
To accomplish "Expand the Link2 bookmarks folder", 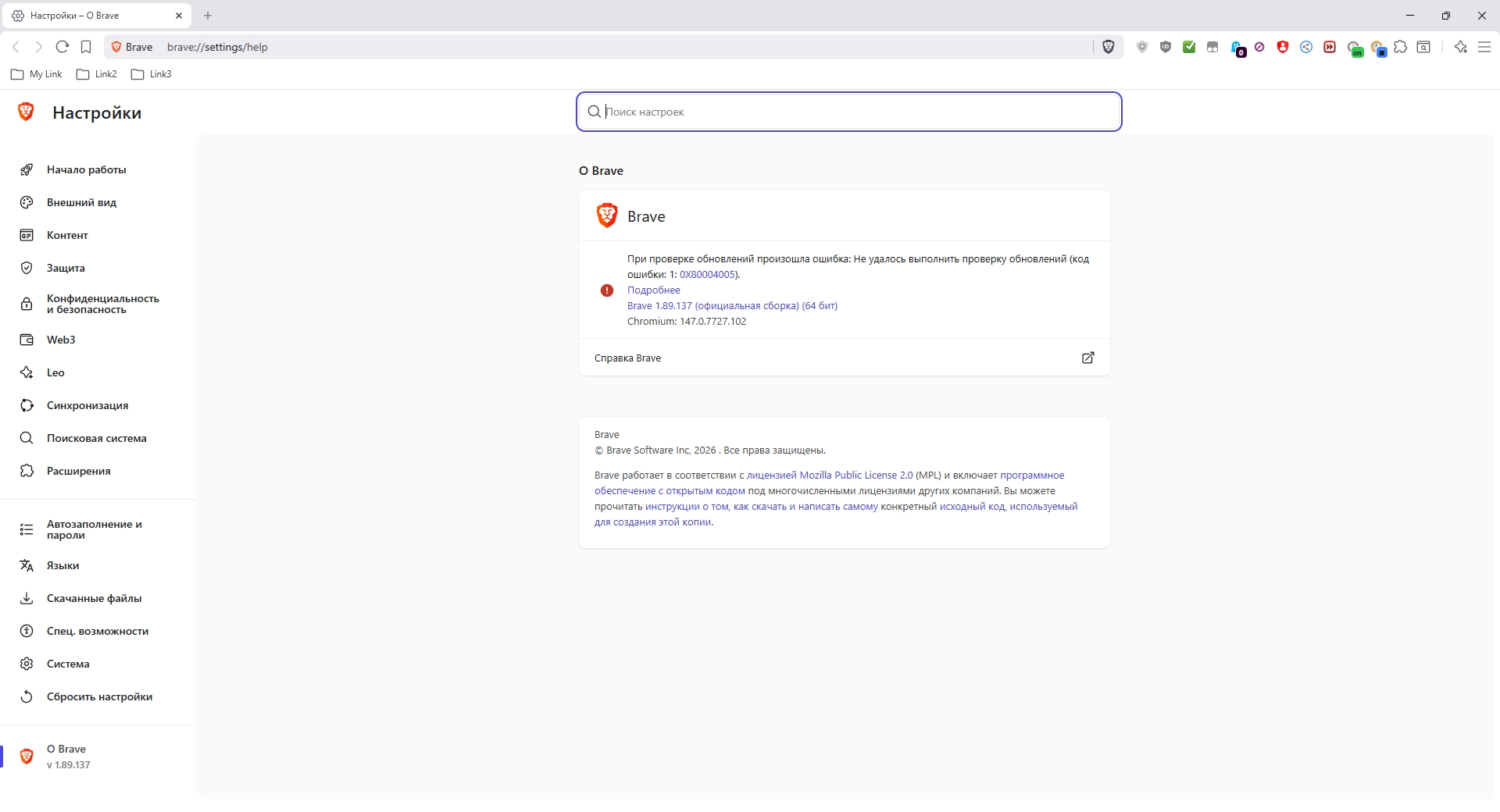I will tap(97, 74).
